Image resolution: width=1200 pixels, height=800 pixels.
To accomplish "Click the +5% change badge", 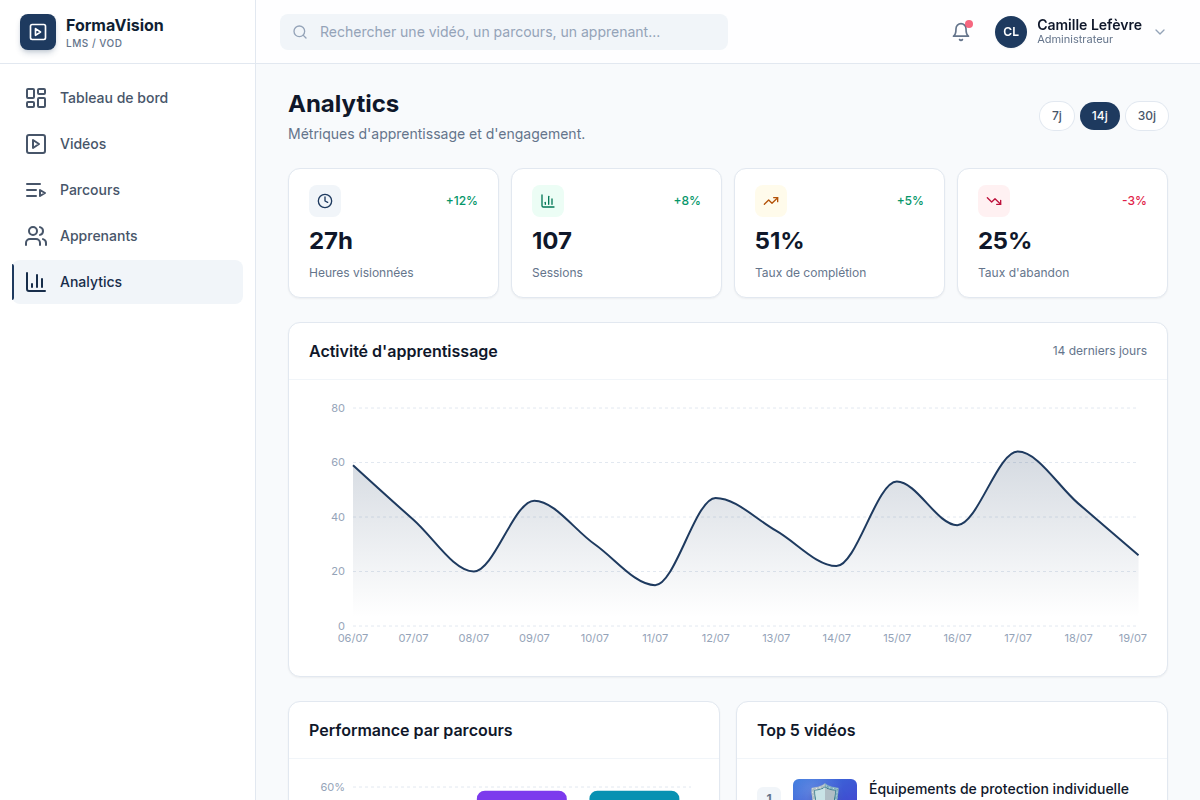I will point(910,201).
